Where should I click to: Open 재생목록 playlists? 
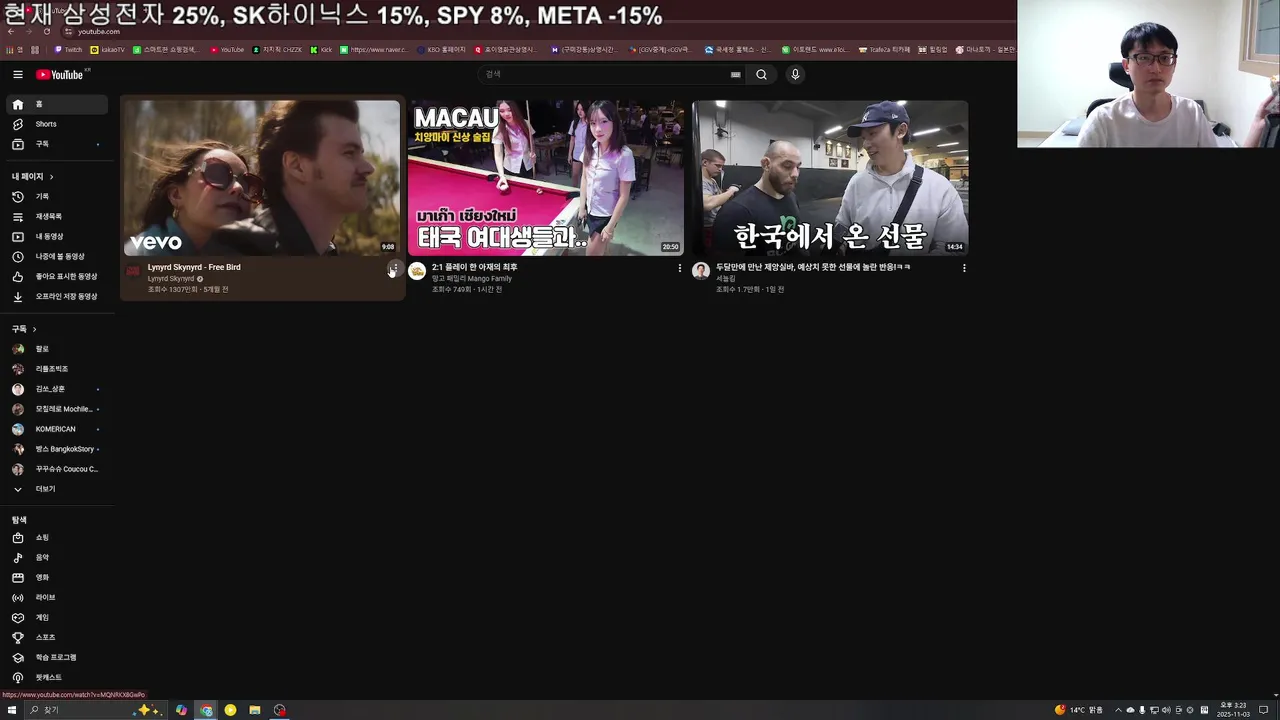pyautogui.click(x=57, y=217)
